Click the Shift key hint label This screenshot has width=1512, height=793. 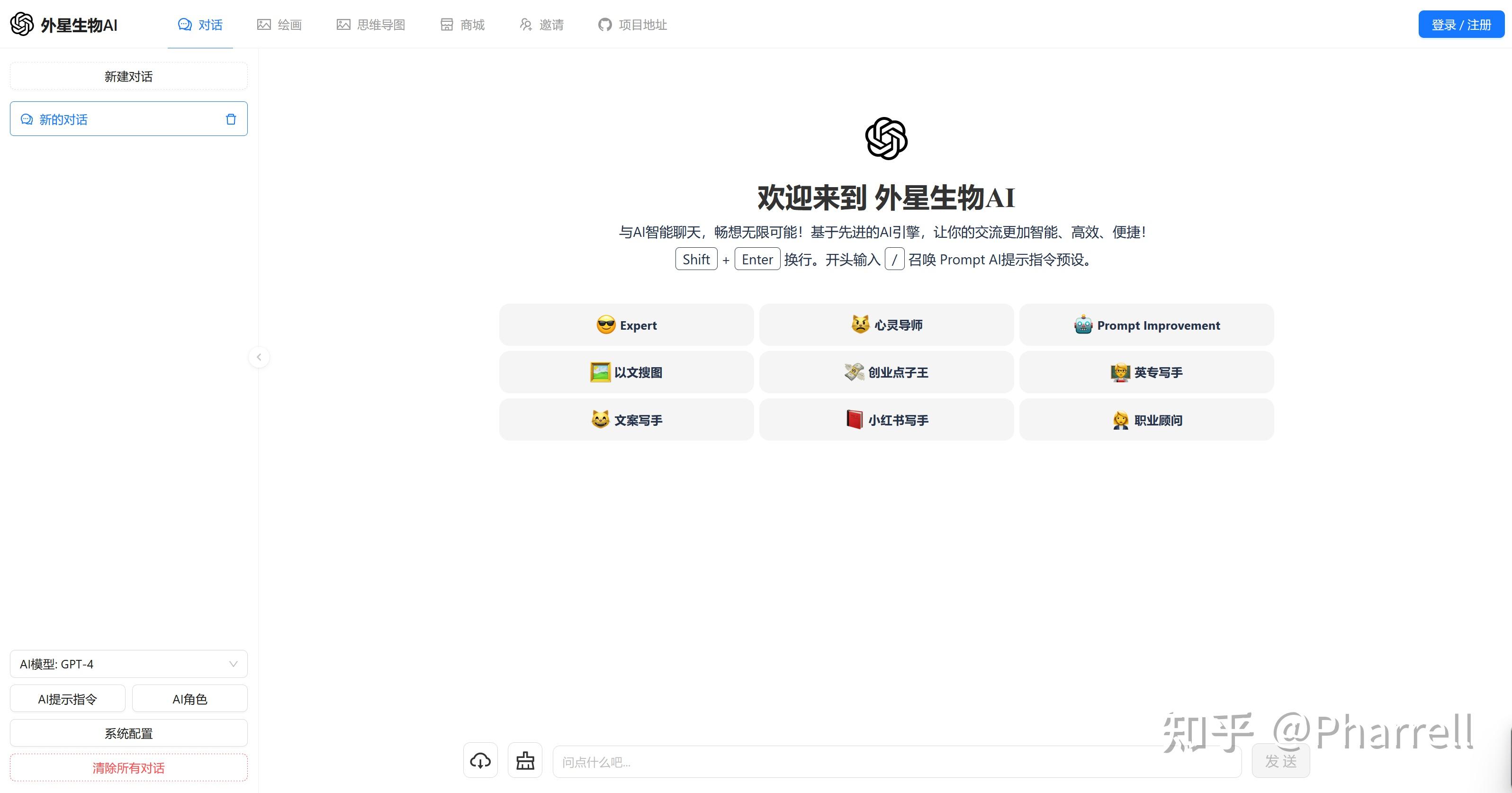click(x=696, y=259)
